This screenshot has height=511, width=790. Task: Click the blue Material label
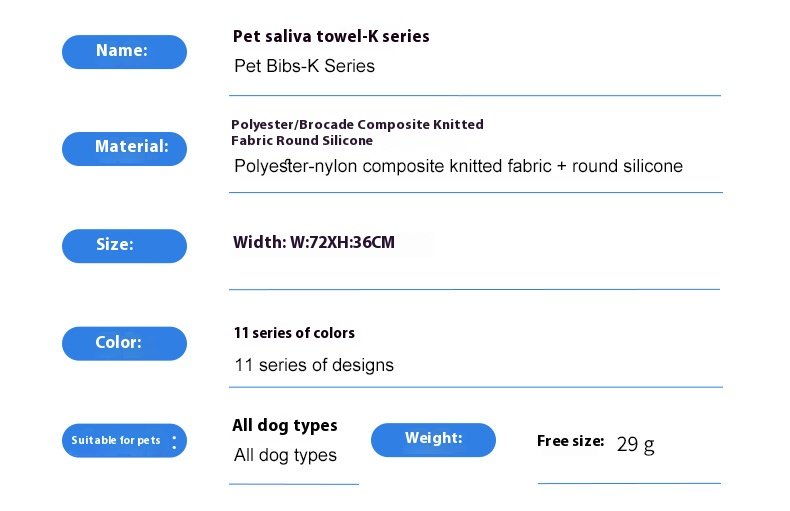pos(124,148)
